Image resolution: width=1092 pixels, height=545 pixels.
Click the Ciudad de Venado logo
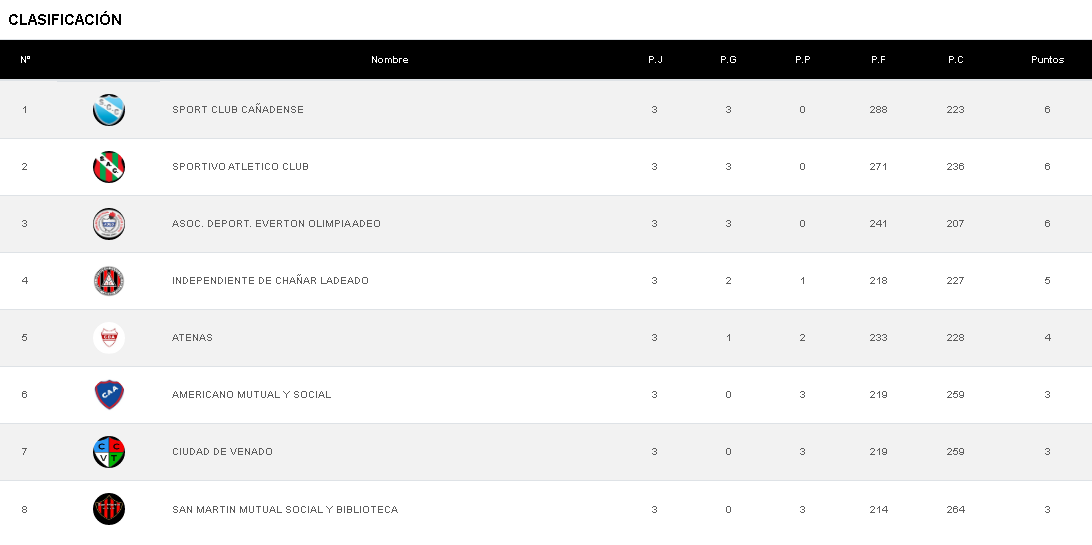point(109,451)
